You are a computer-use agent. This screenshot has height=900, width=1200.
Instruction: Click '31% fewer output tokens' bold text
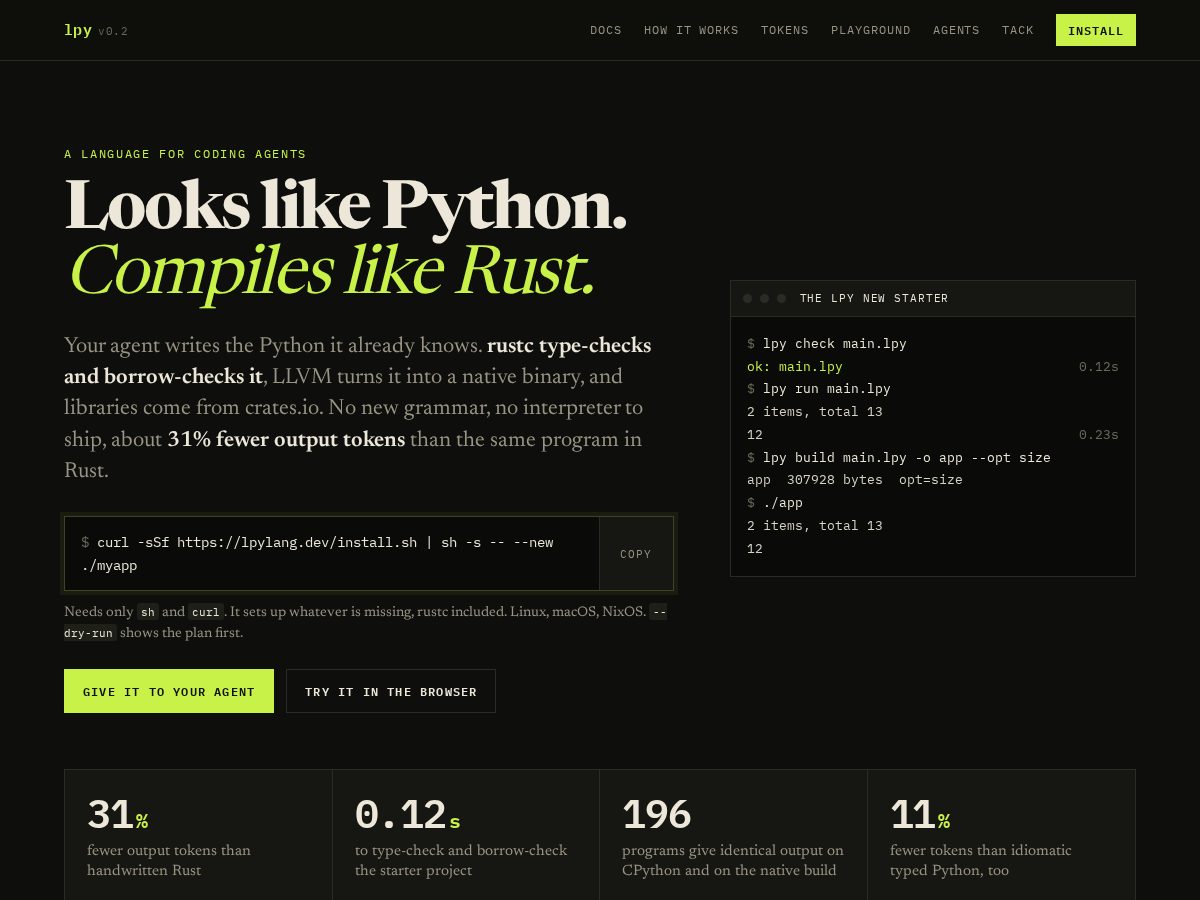286,439
